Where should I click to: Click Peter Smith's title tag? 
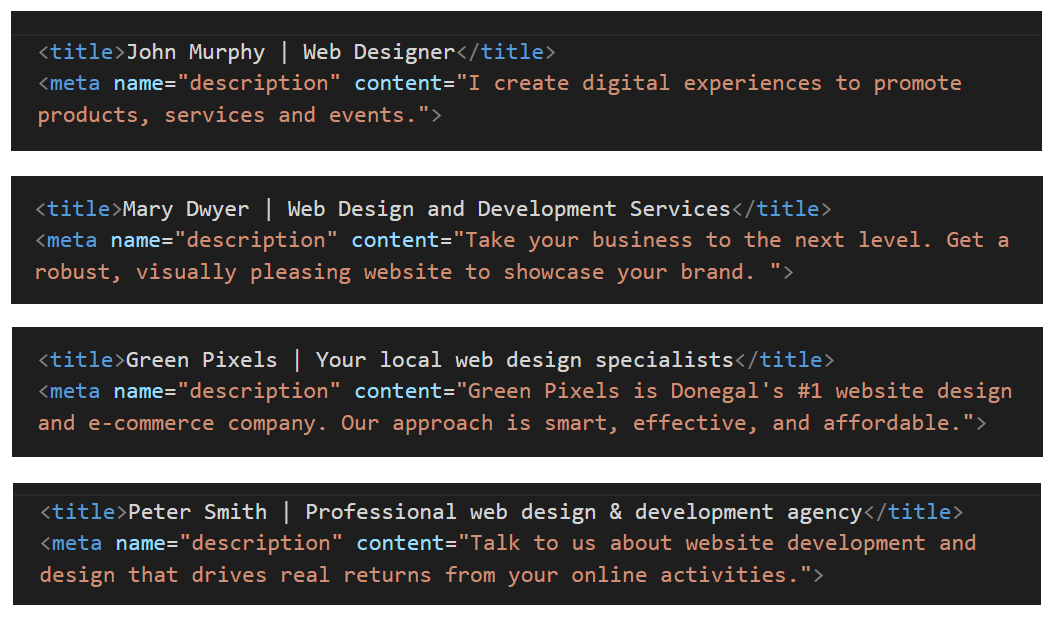click(x=80, y=511)
